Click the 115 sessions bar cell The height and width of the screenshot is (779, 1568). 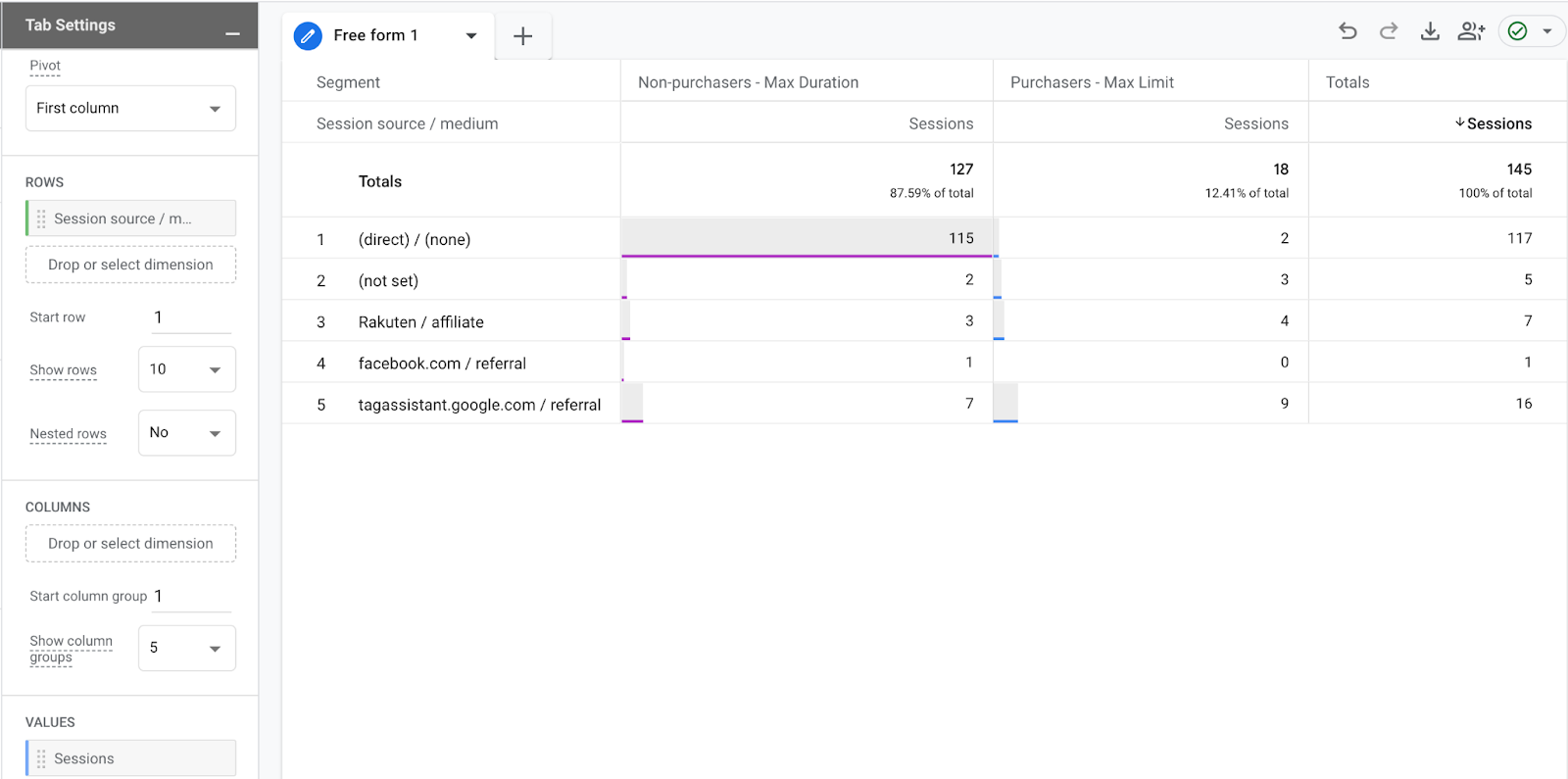click(807, 238)
